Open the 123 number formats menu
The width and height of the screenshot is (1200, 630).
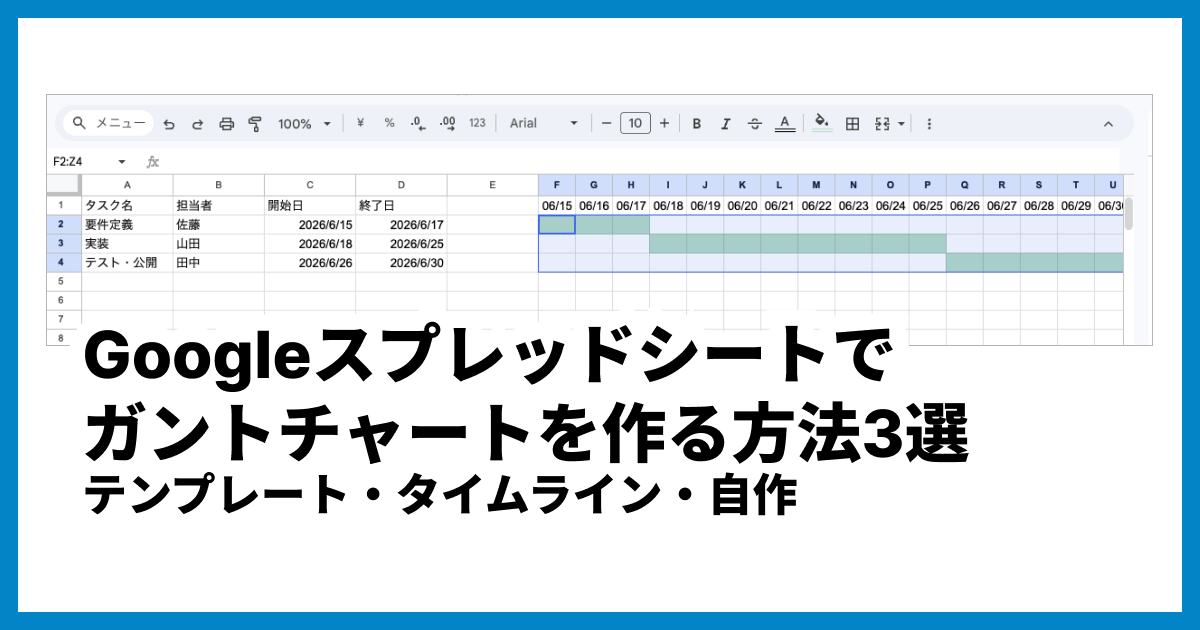point(477,123)
